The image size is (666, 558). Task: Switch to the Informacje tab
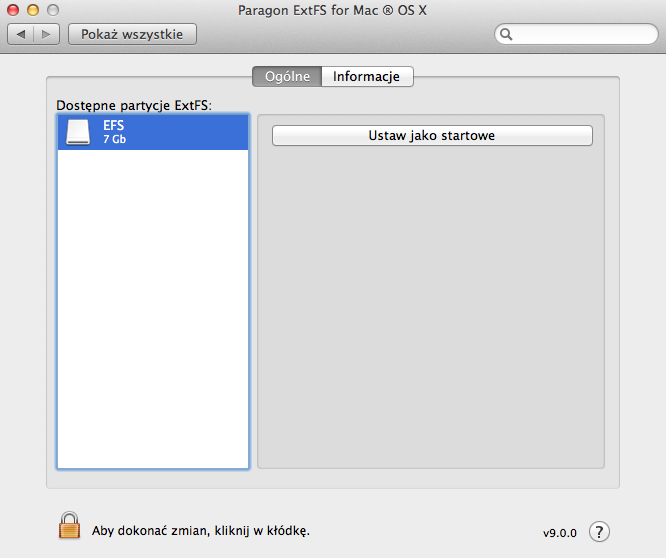click(x=367, y=76)
